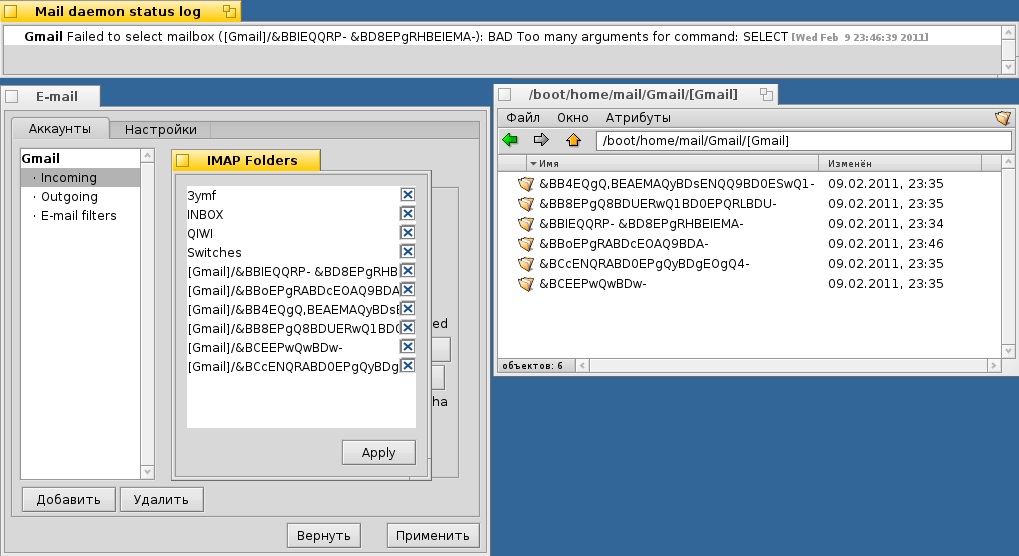Image resolution: width=1019 pixels, height=556 pixels.
Task: Switch to the Настройки tab
Action: [161, 129]
